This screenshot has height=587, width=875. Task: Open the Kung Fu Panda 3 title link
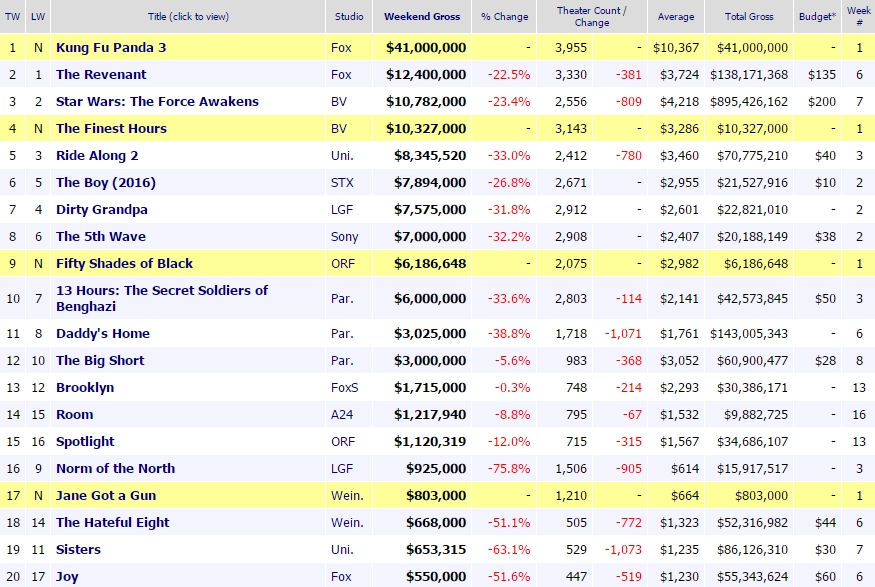pyautogui.click(x=111, y=47)
